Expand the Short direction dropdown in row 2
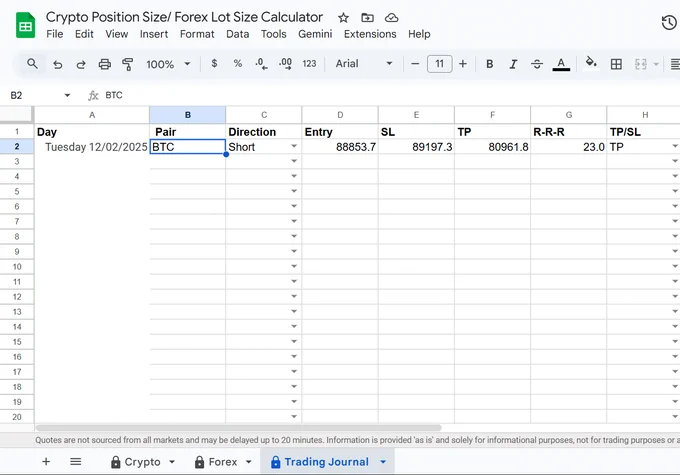This screenshot has width=680, height=475. (294, 147)
